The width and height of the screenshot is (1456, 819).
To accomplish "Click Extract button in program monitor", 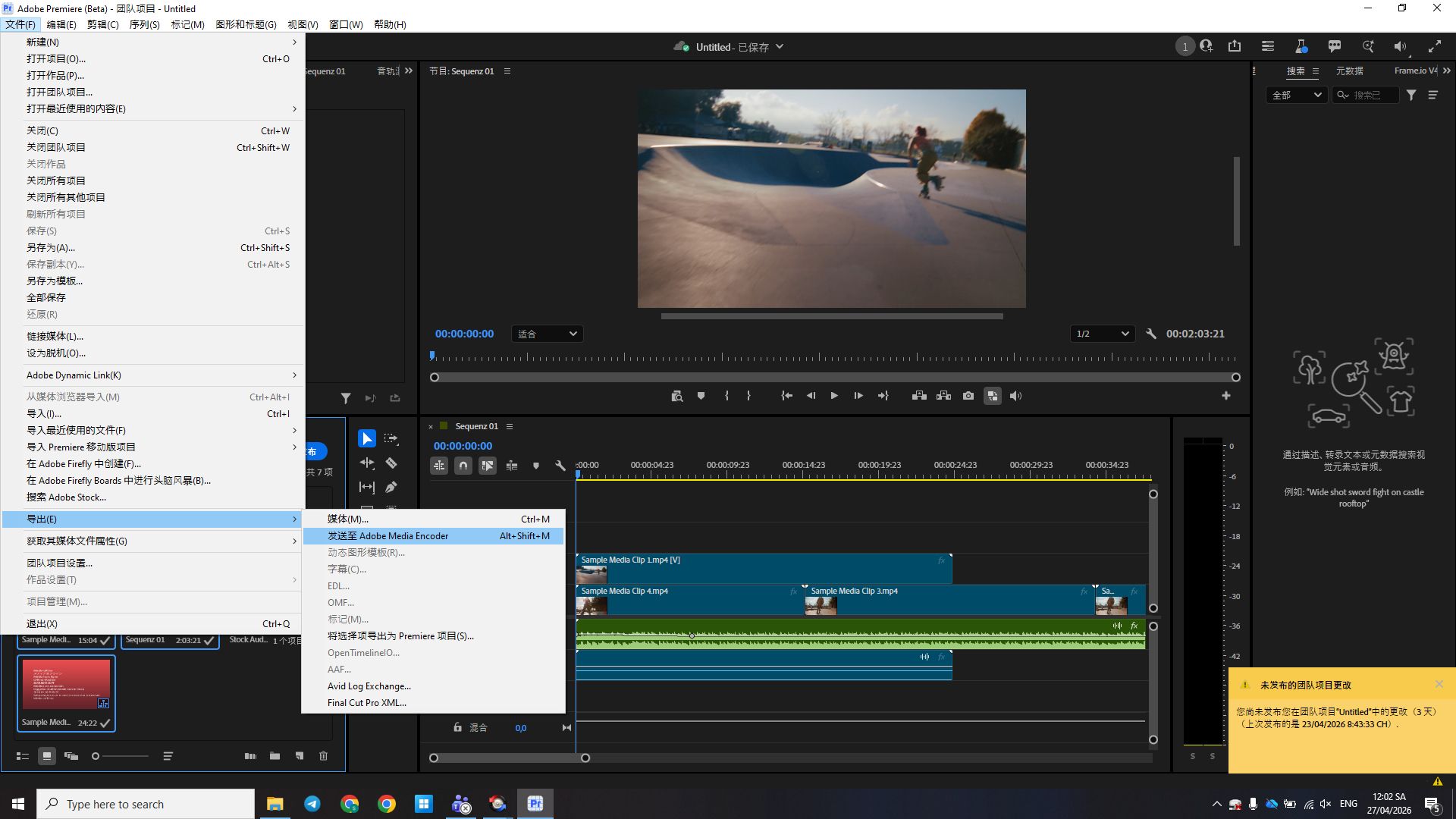I will [x=943, y=396].
